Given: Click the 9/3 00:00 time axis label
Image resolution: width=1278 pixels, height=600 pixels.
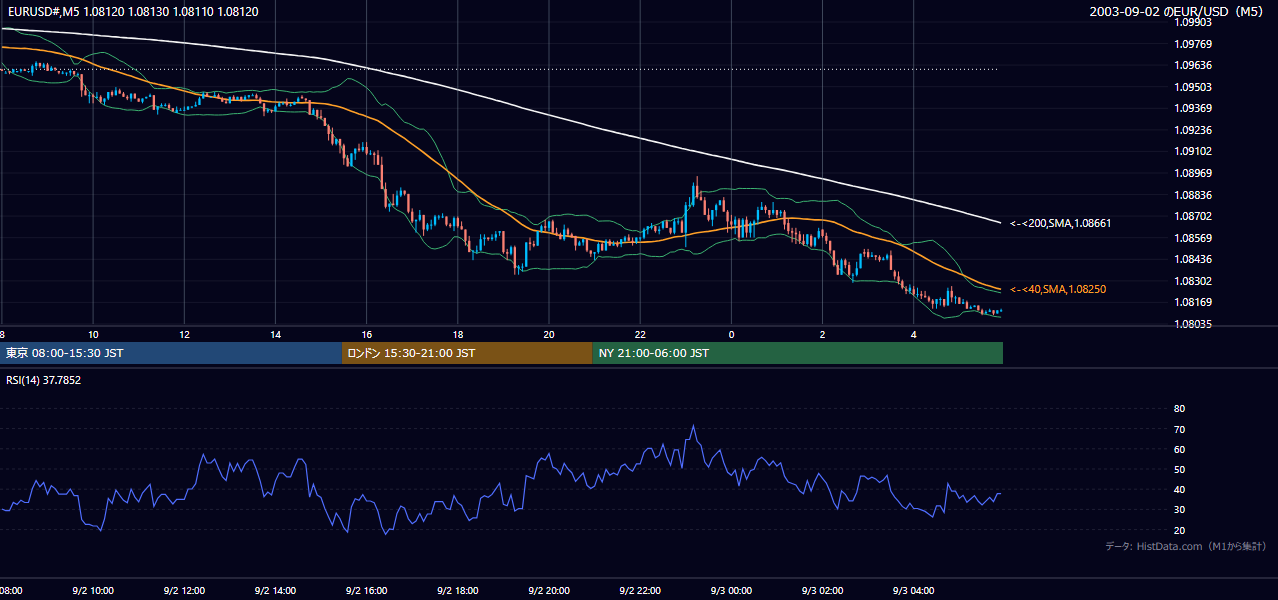Looking at the screenshot, I should 731,591.
